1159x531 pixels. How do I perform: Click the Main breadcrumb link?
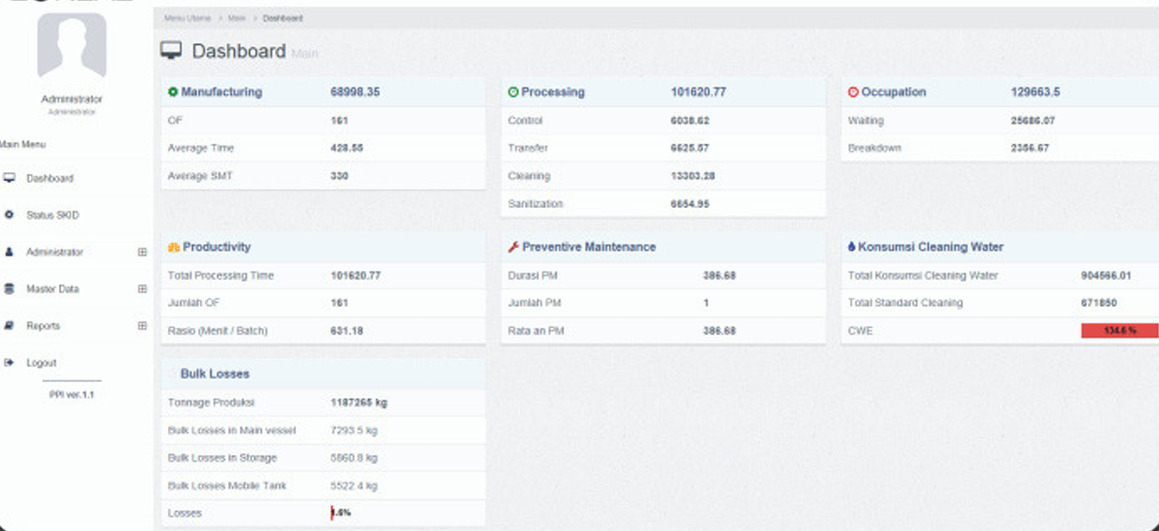pyautogui.click(x=237, y=18)
